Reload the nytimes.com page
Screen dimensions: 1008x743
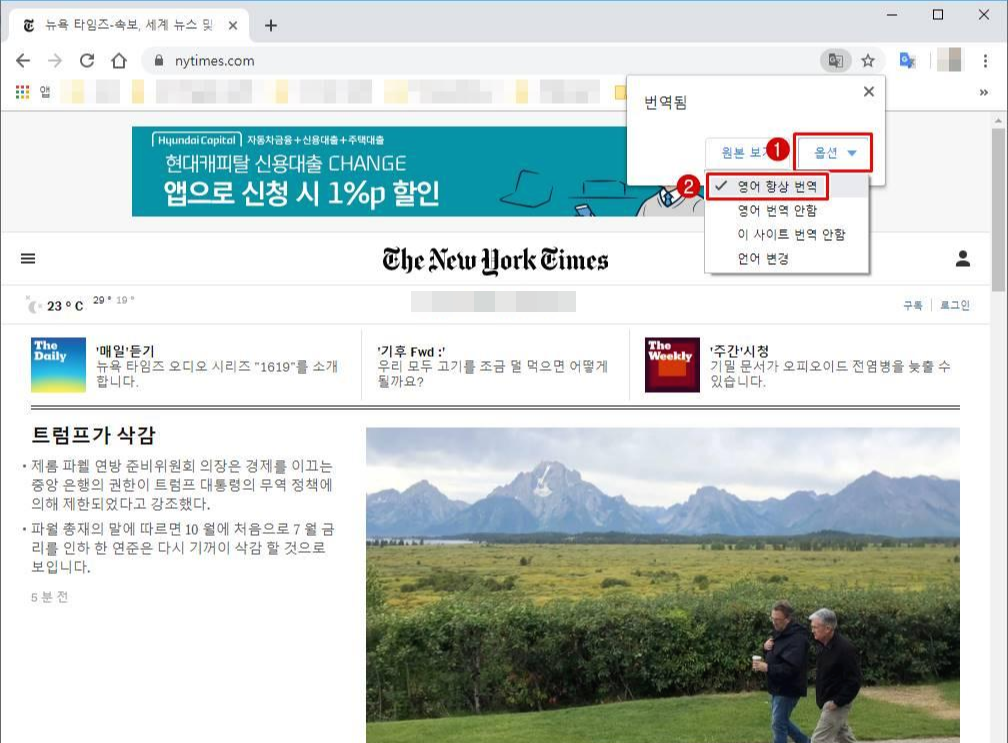[86, 60]
